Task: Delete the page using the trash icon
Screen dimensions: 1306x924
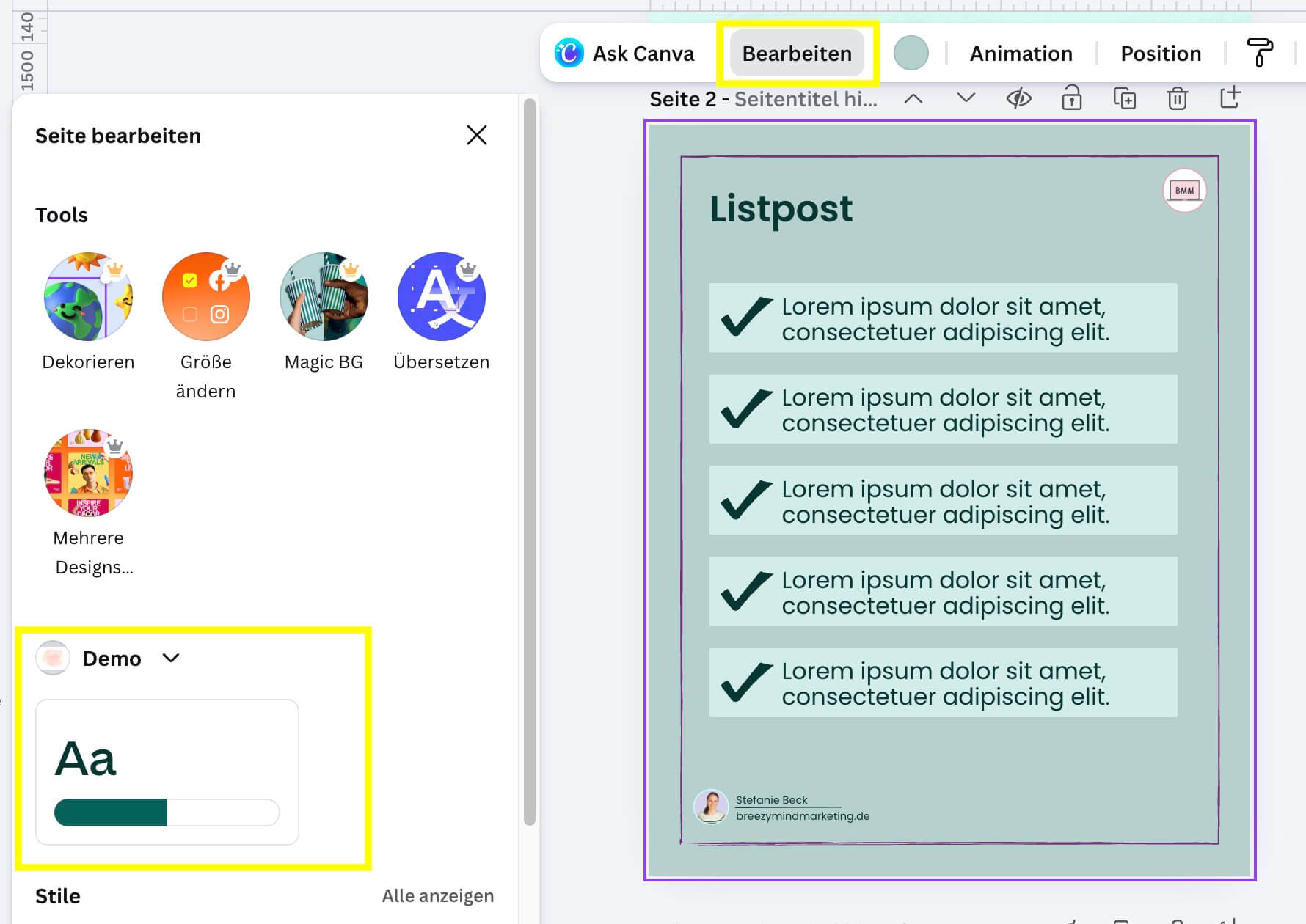Action: coord(1177,98)
